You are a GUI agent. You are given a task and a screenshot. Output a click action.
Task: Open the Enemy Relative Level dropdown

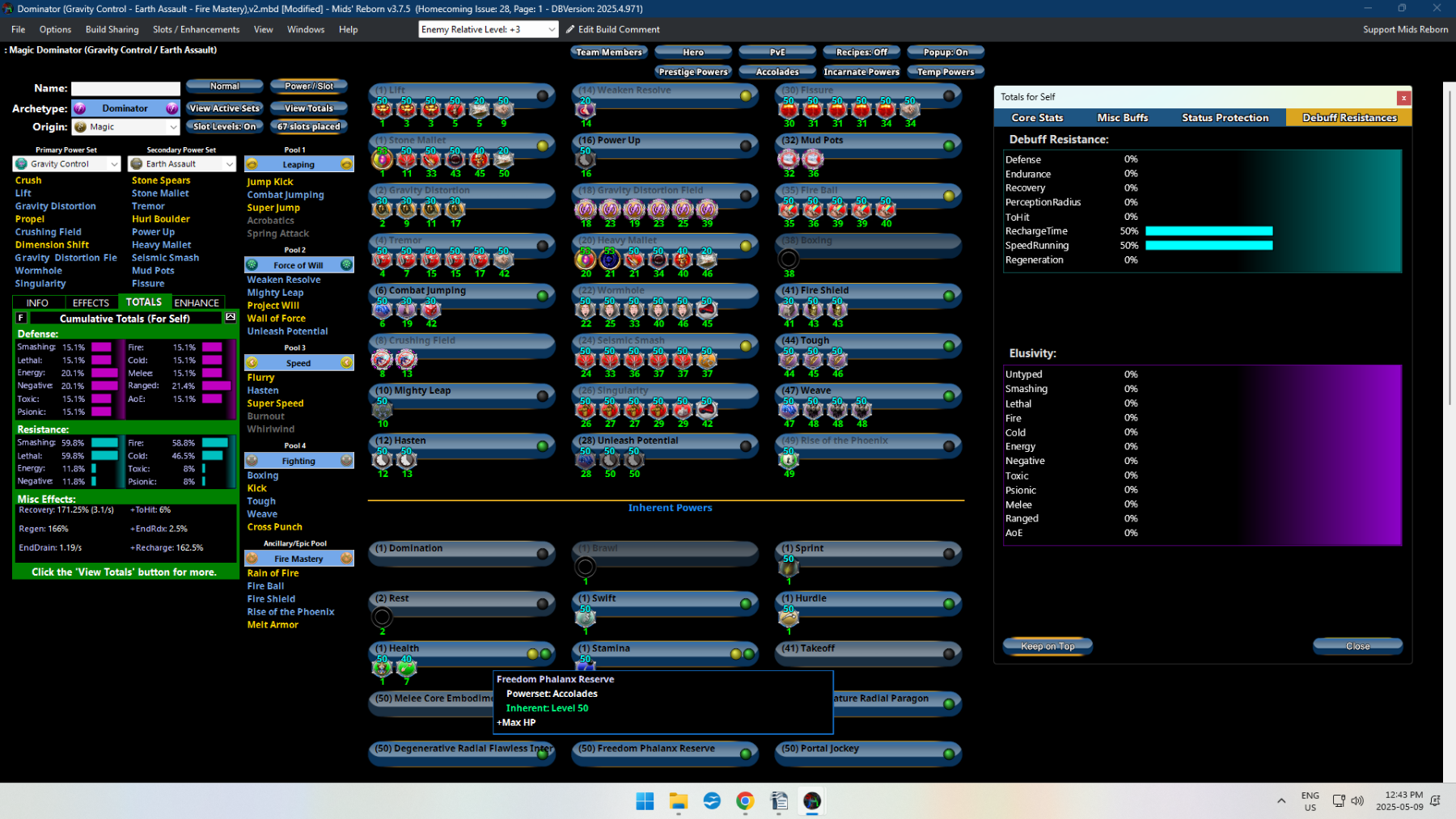(x=489, y=29)
